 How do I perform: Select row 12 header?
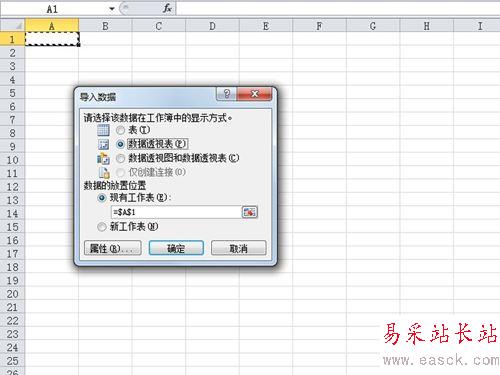click(x=13, y=187)
